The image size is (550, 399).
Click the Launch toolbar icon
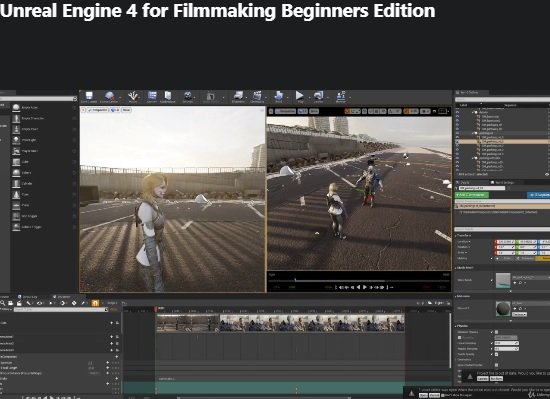(318, 96)
